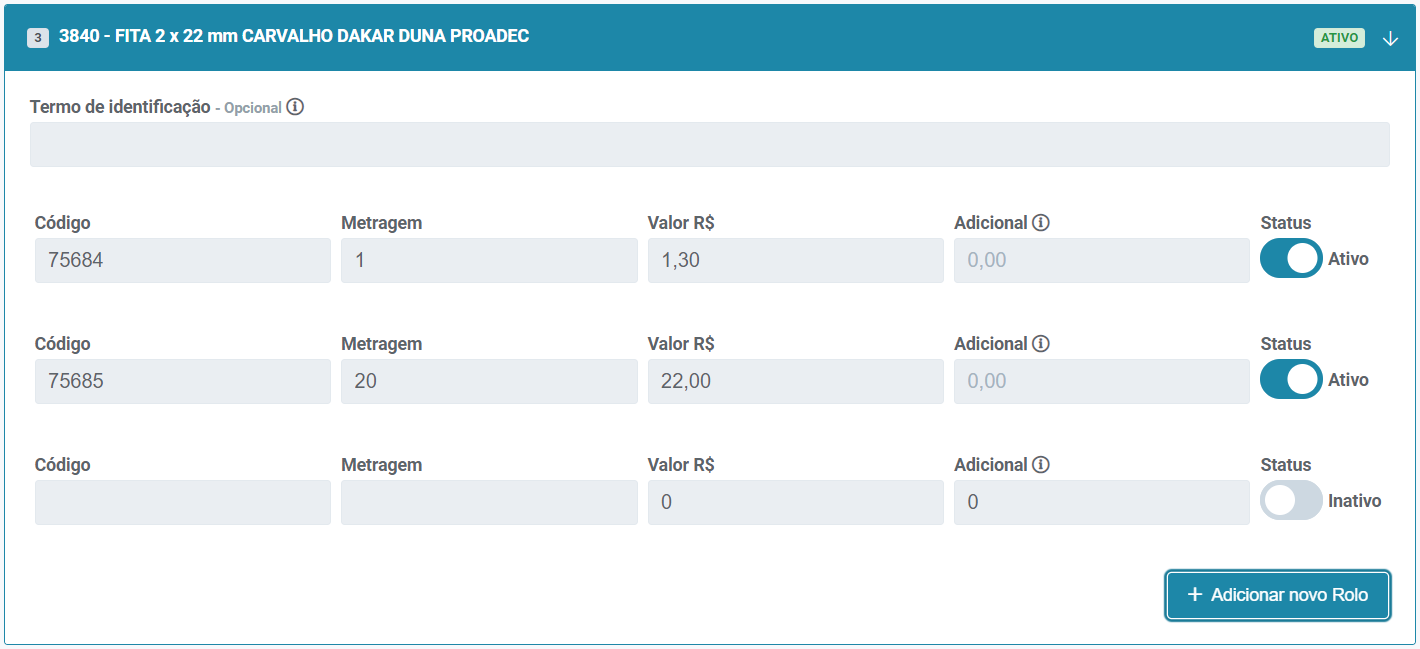Collapse panel using header down arrow

tap(1390, 38)
